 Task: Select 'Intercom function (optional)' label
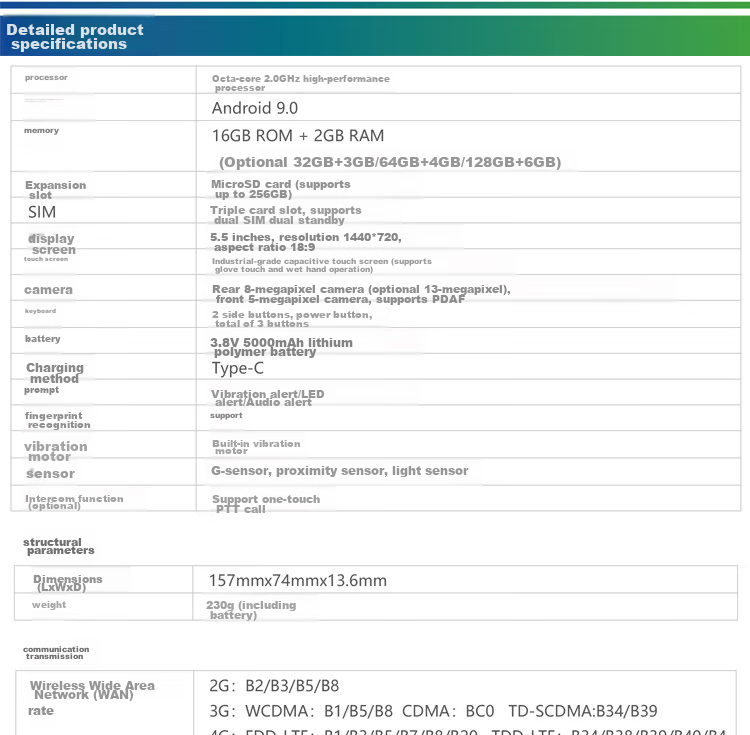click(74, 502)
